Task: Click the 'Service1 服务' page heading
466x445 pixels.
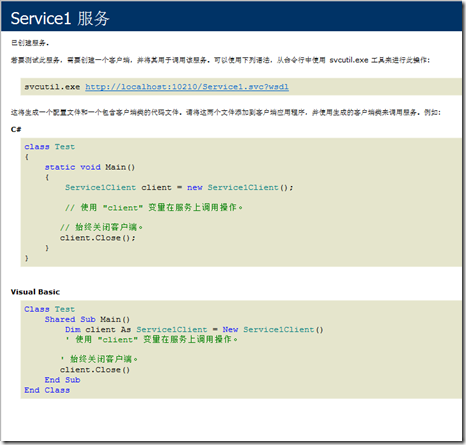Action: coord(60,18)
